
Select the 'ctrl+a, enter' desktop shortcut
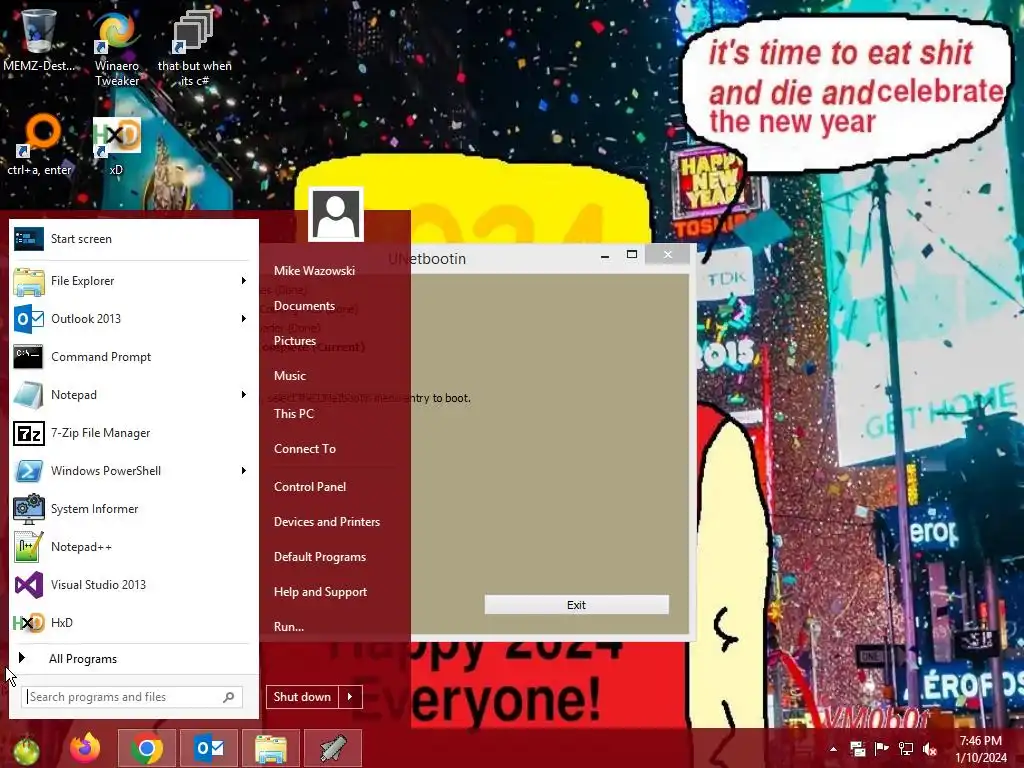coord(39,145)
